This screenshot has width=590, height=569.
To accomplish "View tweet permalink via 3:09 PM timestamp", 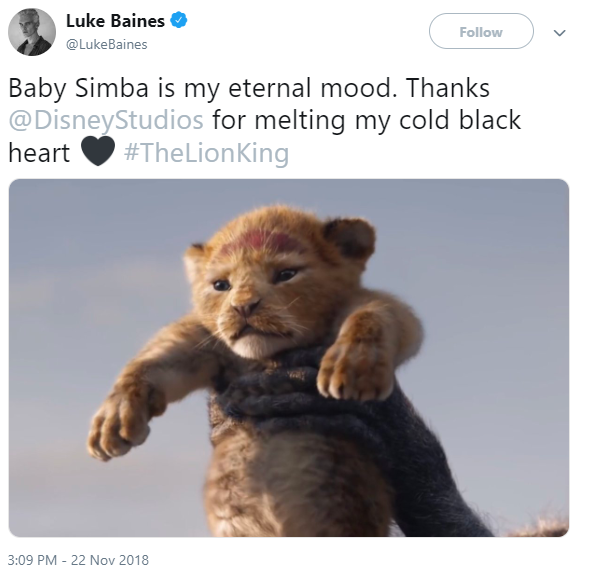I will click(32, 560).
